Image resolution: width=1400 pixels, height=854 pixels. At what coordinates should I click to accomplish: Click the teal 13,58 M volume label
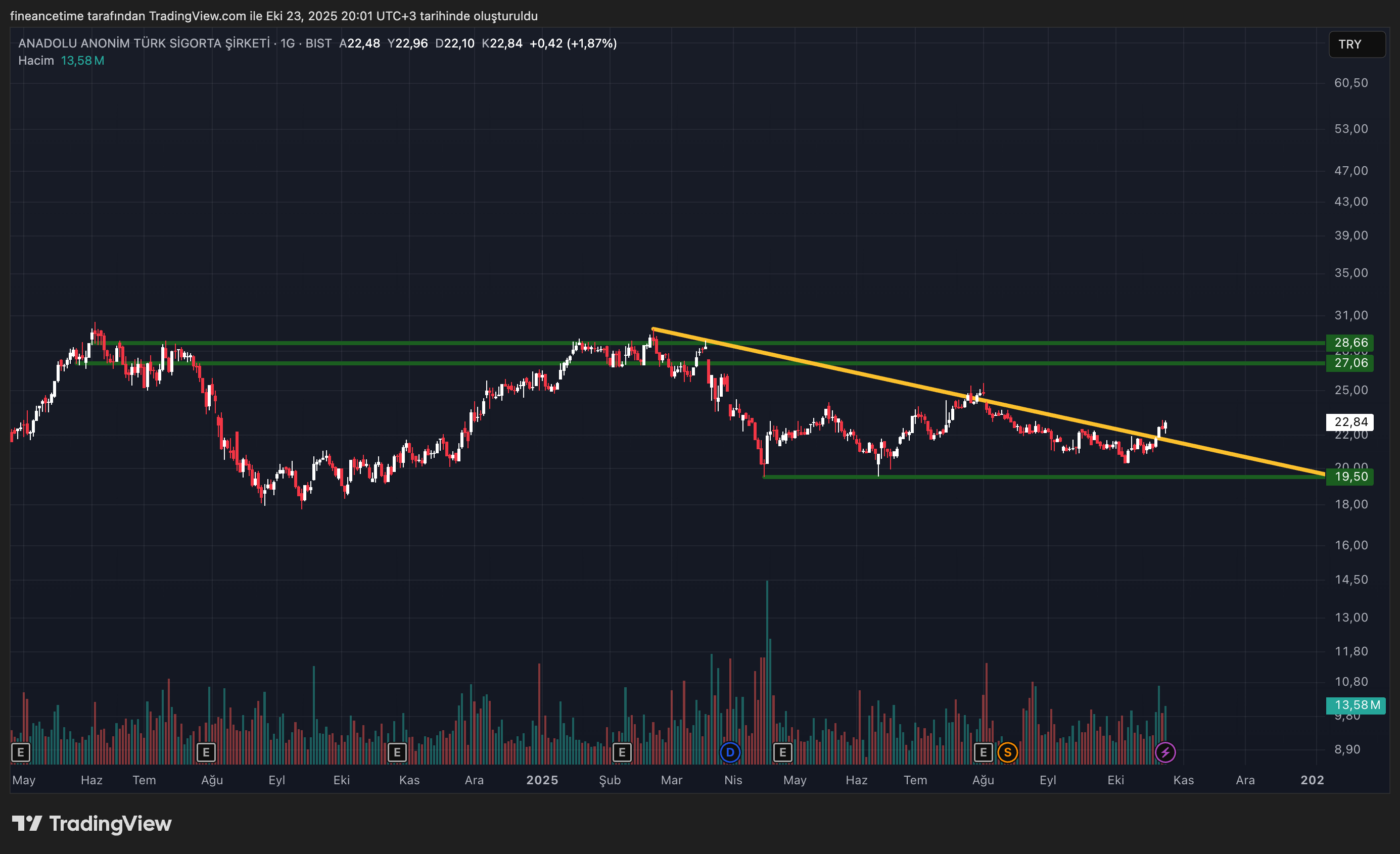(x=1356, y=705)
